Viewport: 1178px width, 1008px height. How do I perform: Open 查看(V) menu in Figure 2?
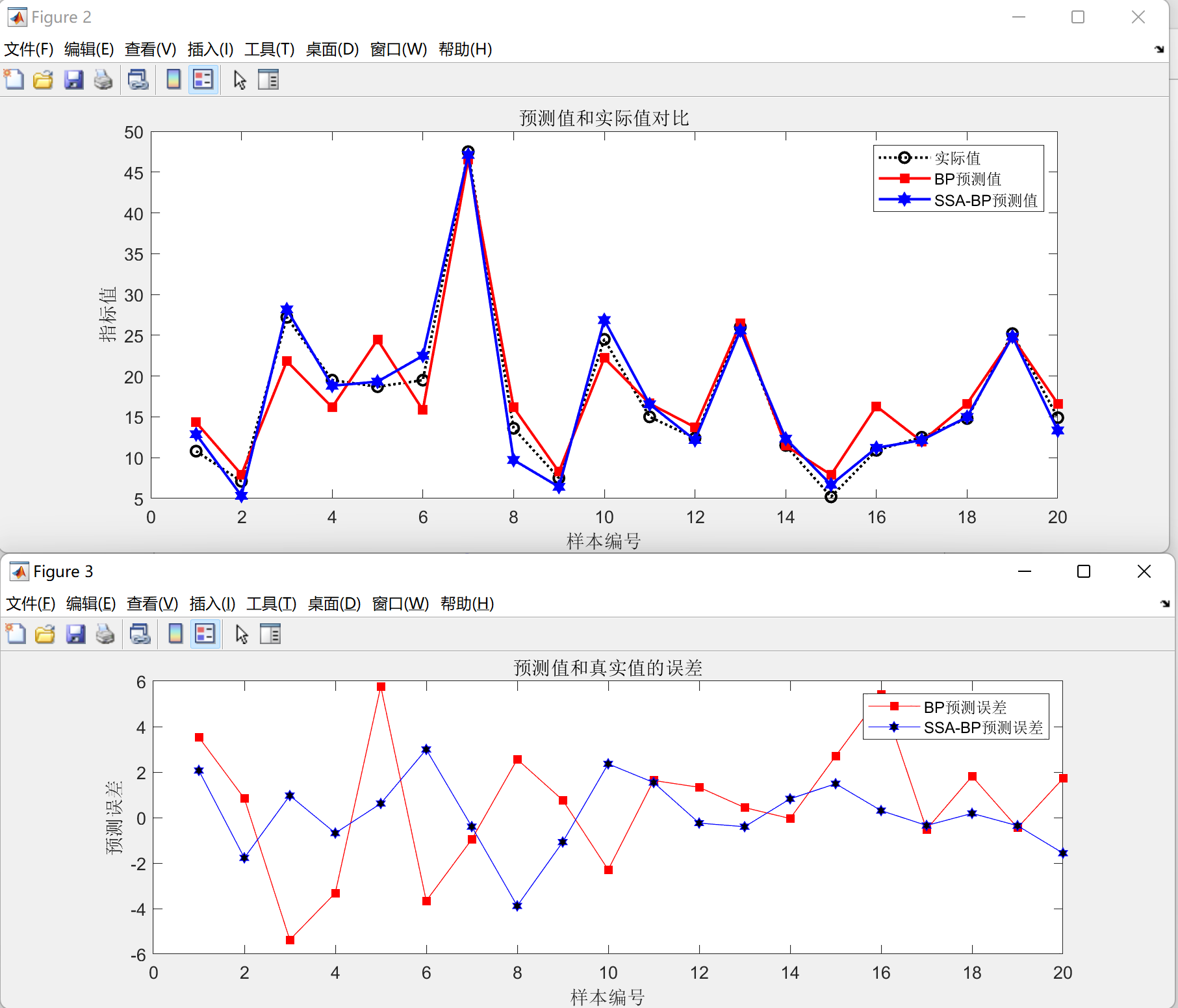coord(151,49)
